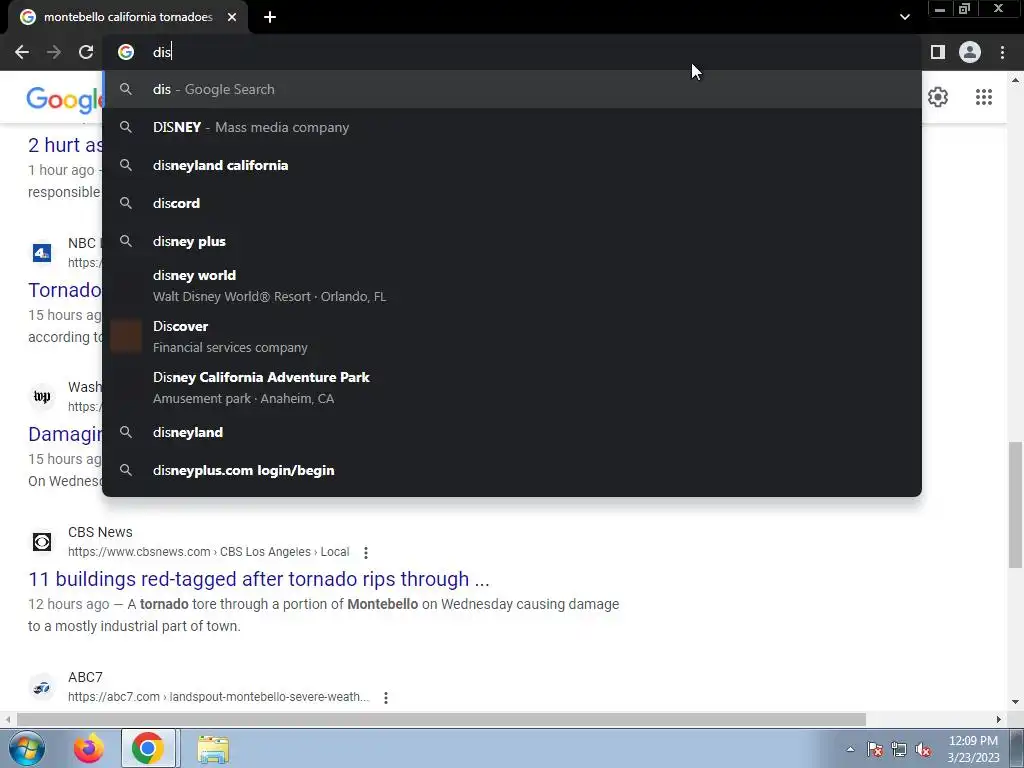Open the Google apps grid
The height and width of the screenshot is (768, 1024).
coord(984,97)
